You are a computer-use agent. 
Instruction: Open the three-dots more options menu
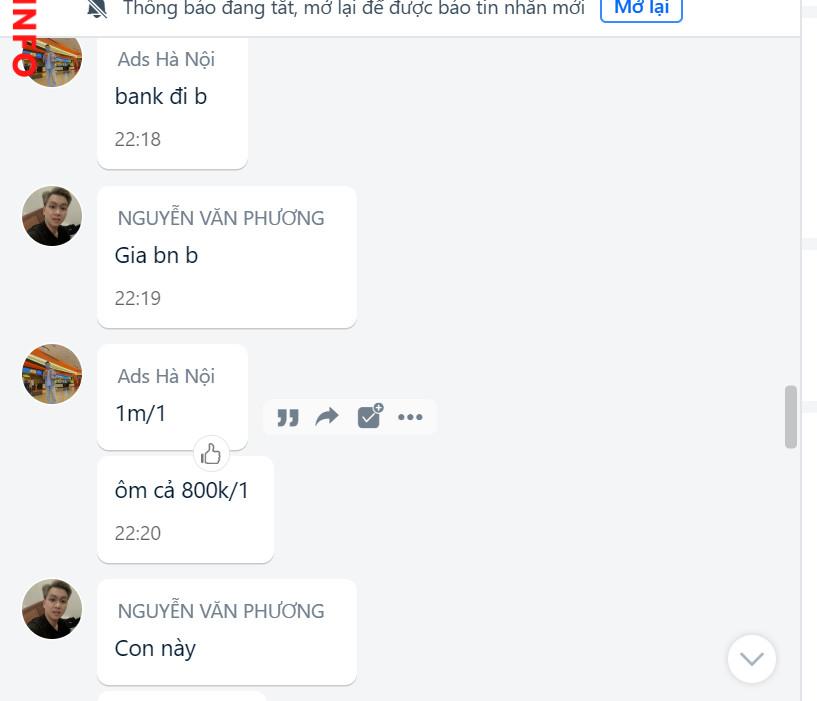pyautogui.click(x=410, y=417)
